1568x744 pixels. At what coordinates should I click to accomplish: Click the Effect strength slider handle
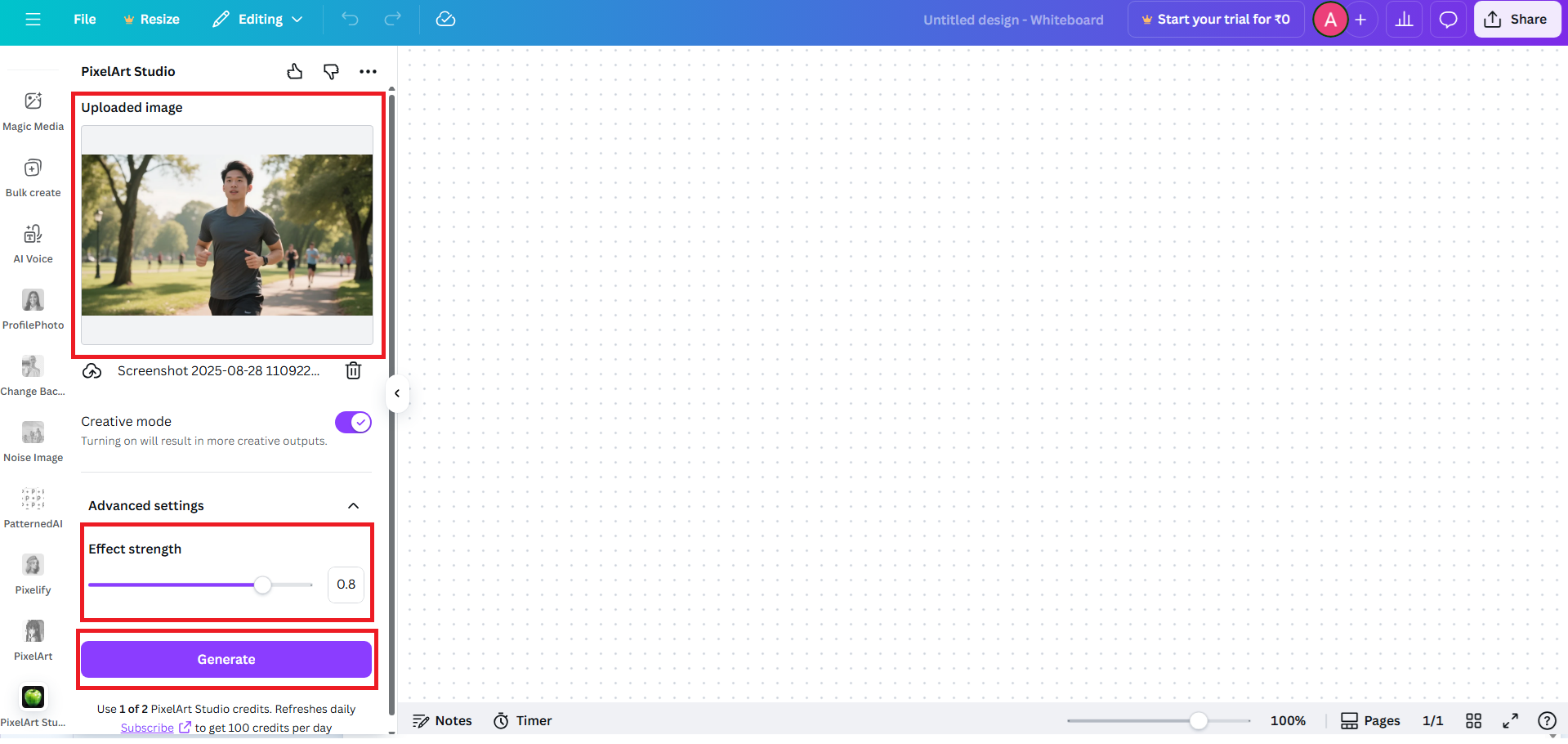point(262,585)
